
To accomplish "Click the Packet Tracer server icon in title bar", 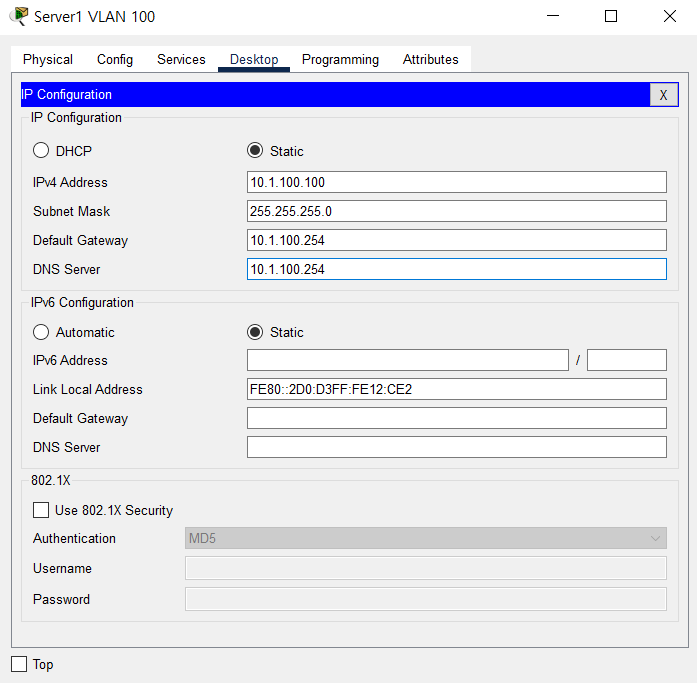I will point(19,16).
